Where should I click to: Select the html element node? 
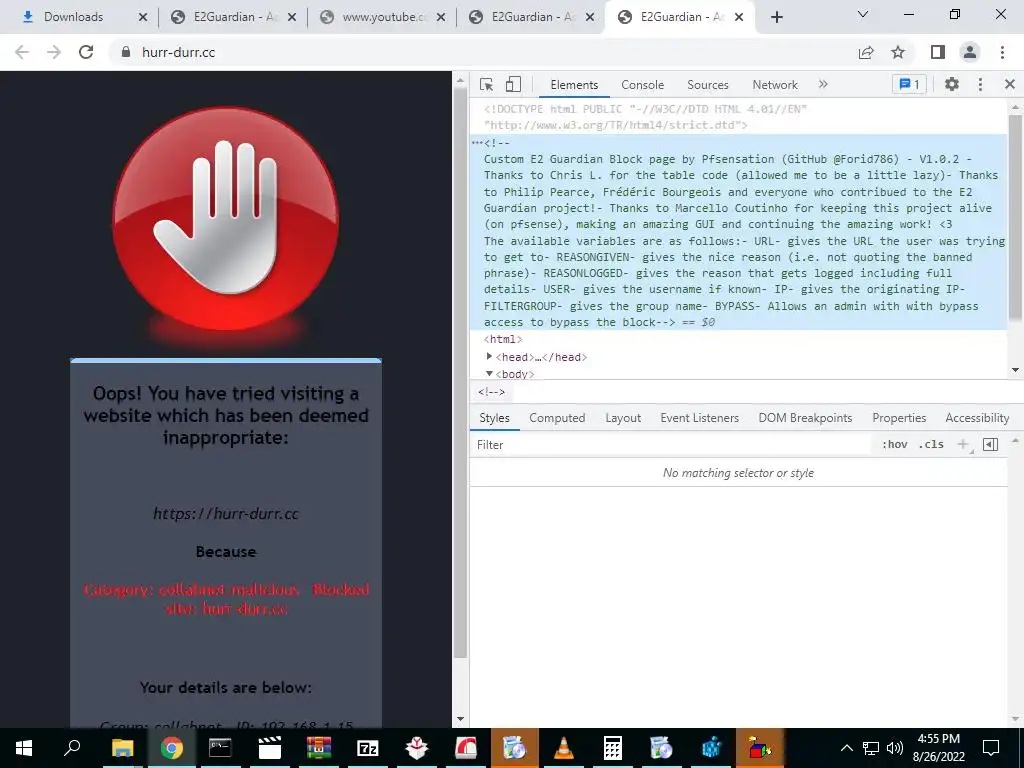click(x=503, y=340)
